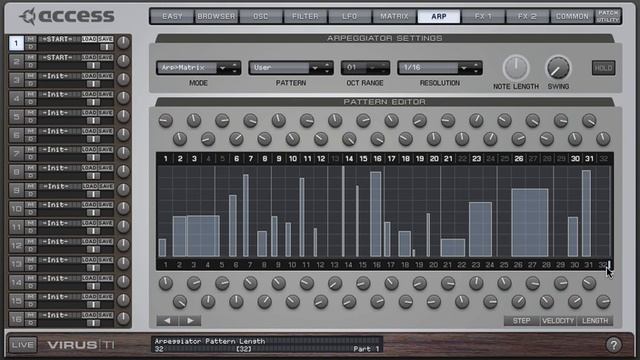Click the patch name of part 2
This screenshot has height=360, width=640.
(x=57, y=58)
